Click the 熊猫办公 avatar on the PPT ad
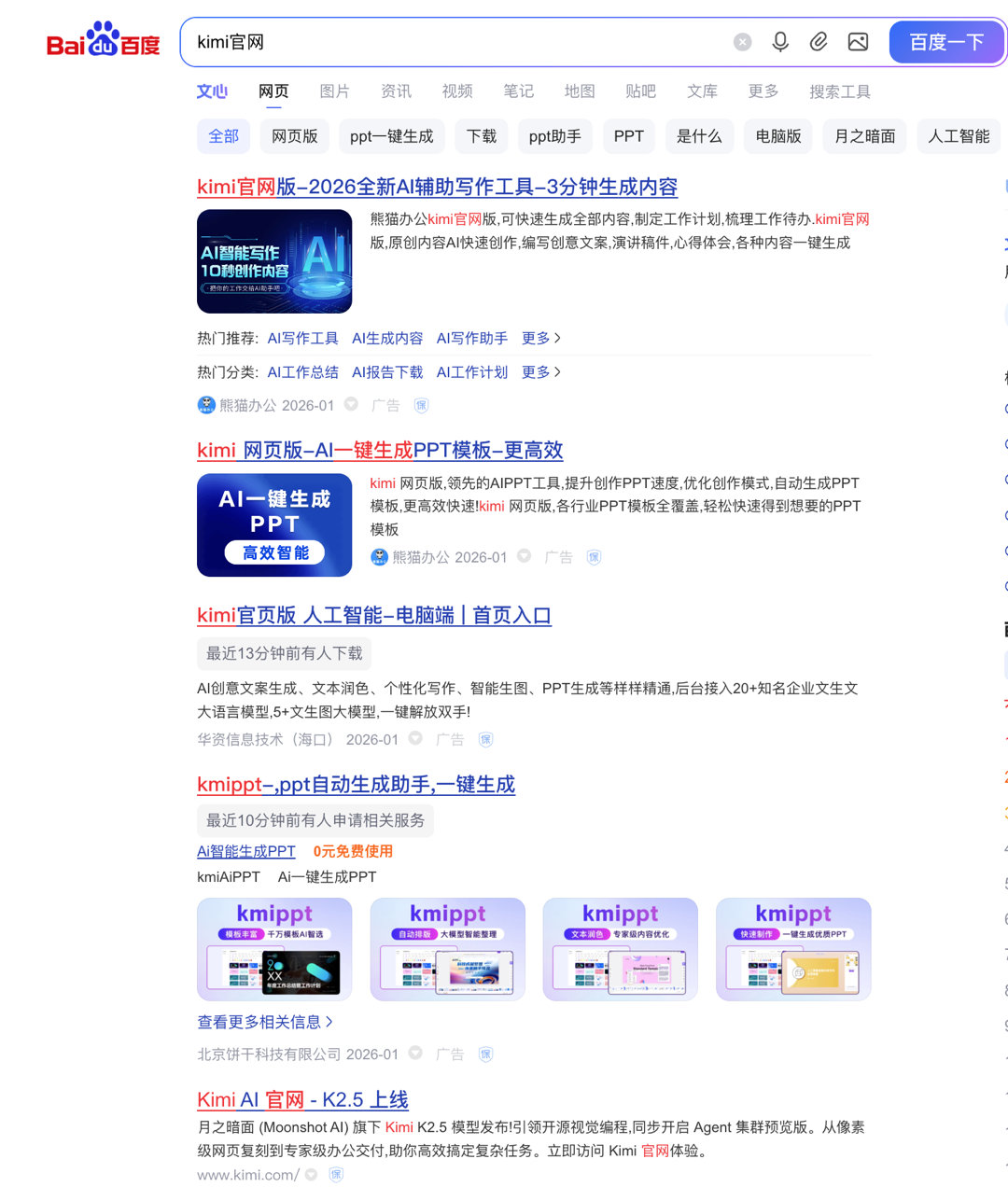Screen dimensions: 1008x1187 point(379,556)
